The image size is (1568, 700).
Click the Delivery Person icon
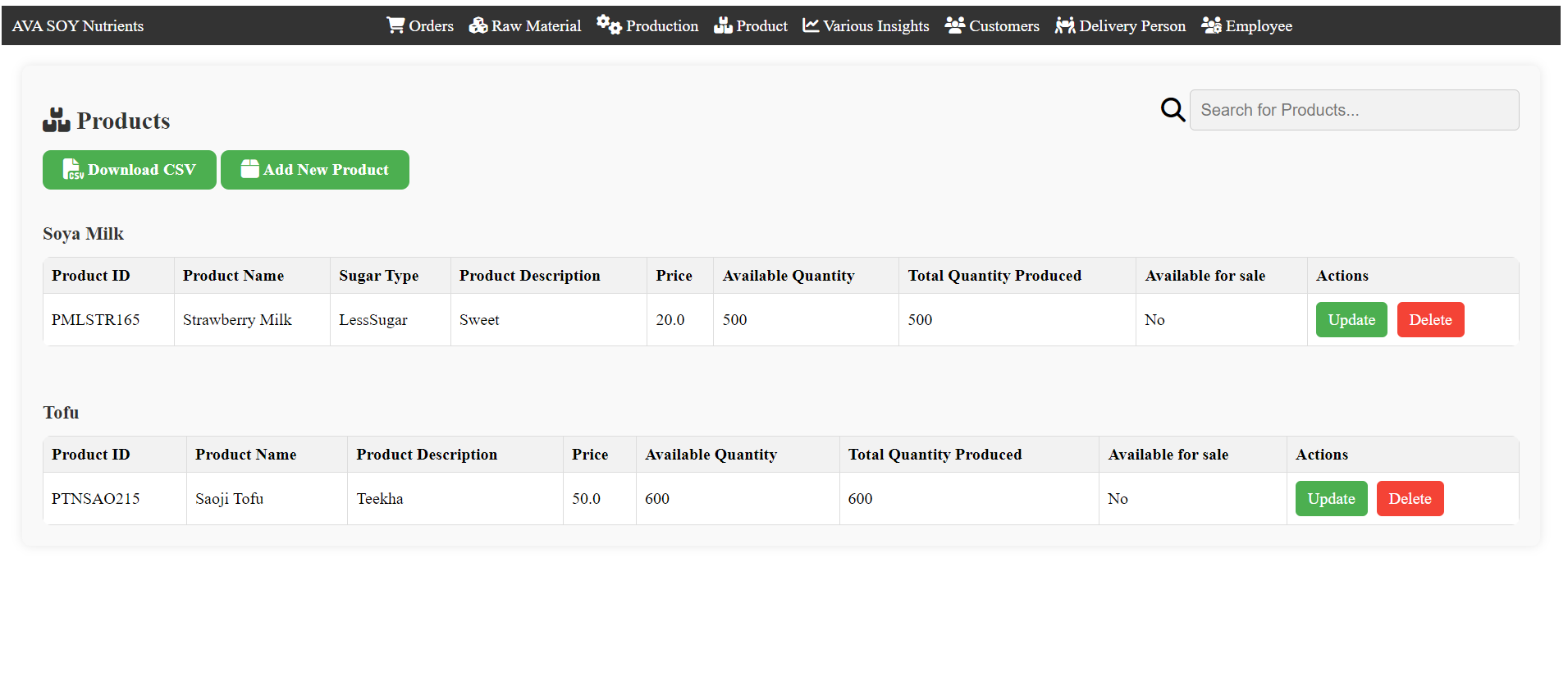click(1065, 25)
